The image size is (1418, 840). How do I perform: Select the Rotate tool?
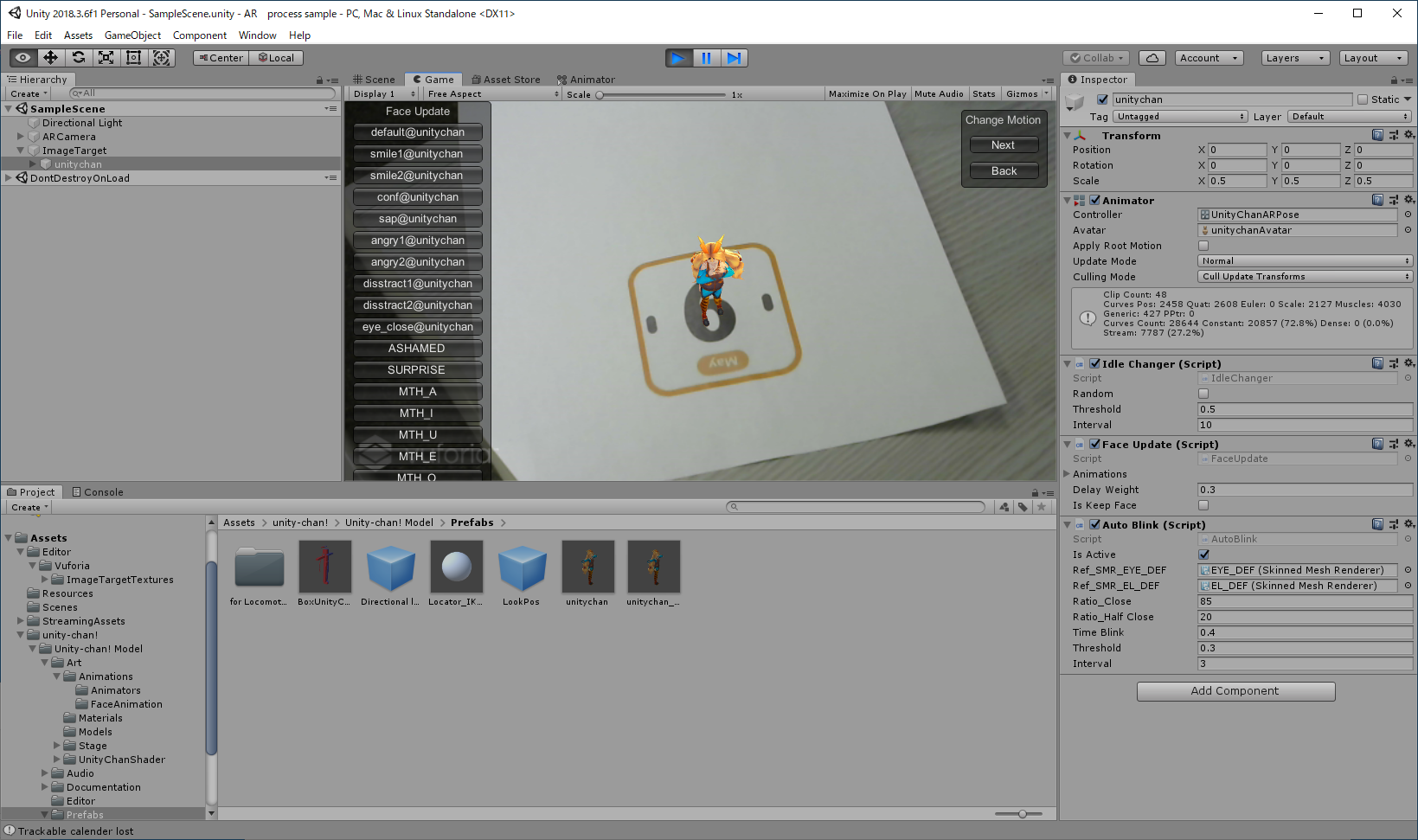click(x=79, y=58)
